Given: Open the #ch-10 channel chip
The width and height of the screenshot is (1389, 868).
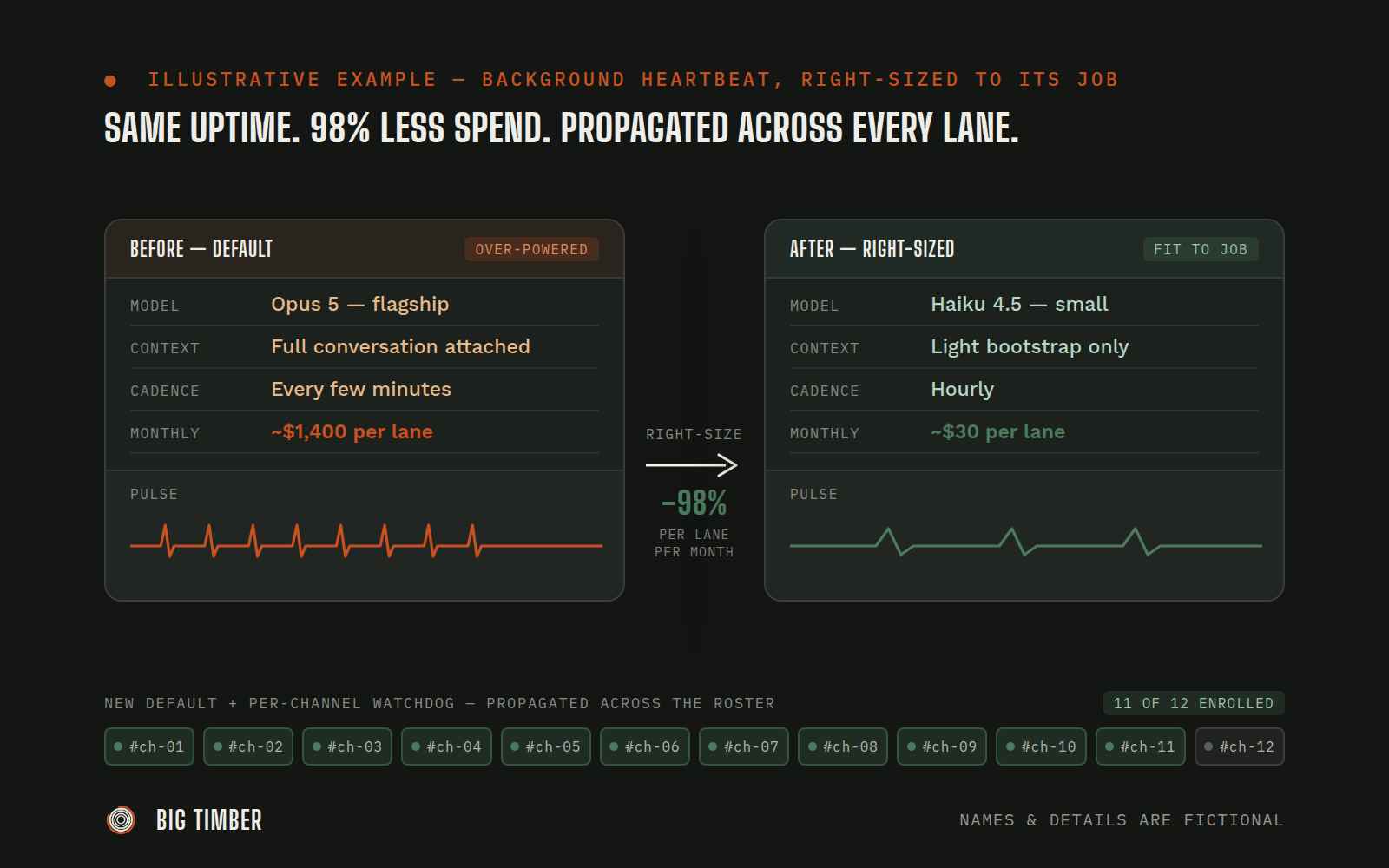Looking at the screenshot, I should coord(1041,746).
